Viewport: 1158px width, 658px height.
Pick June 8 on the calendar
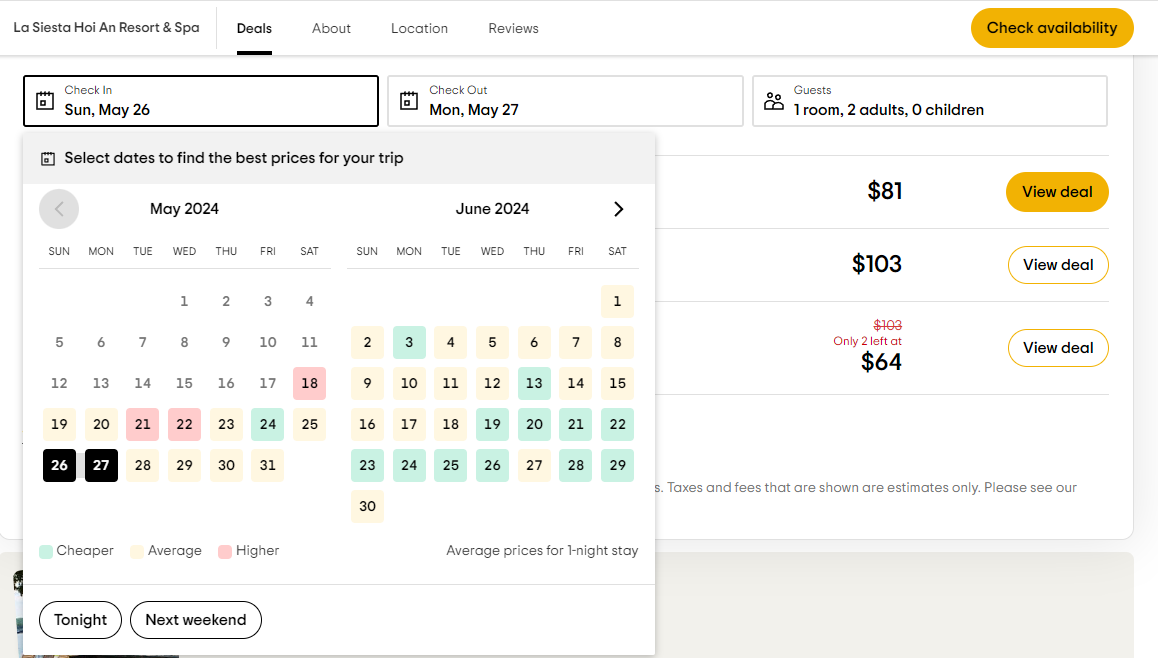(617, 343)
